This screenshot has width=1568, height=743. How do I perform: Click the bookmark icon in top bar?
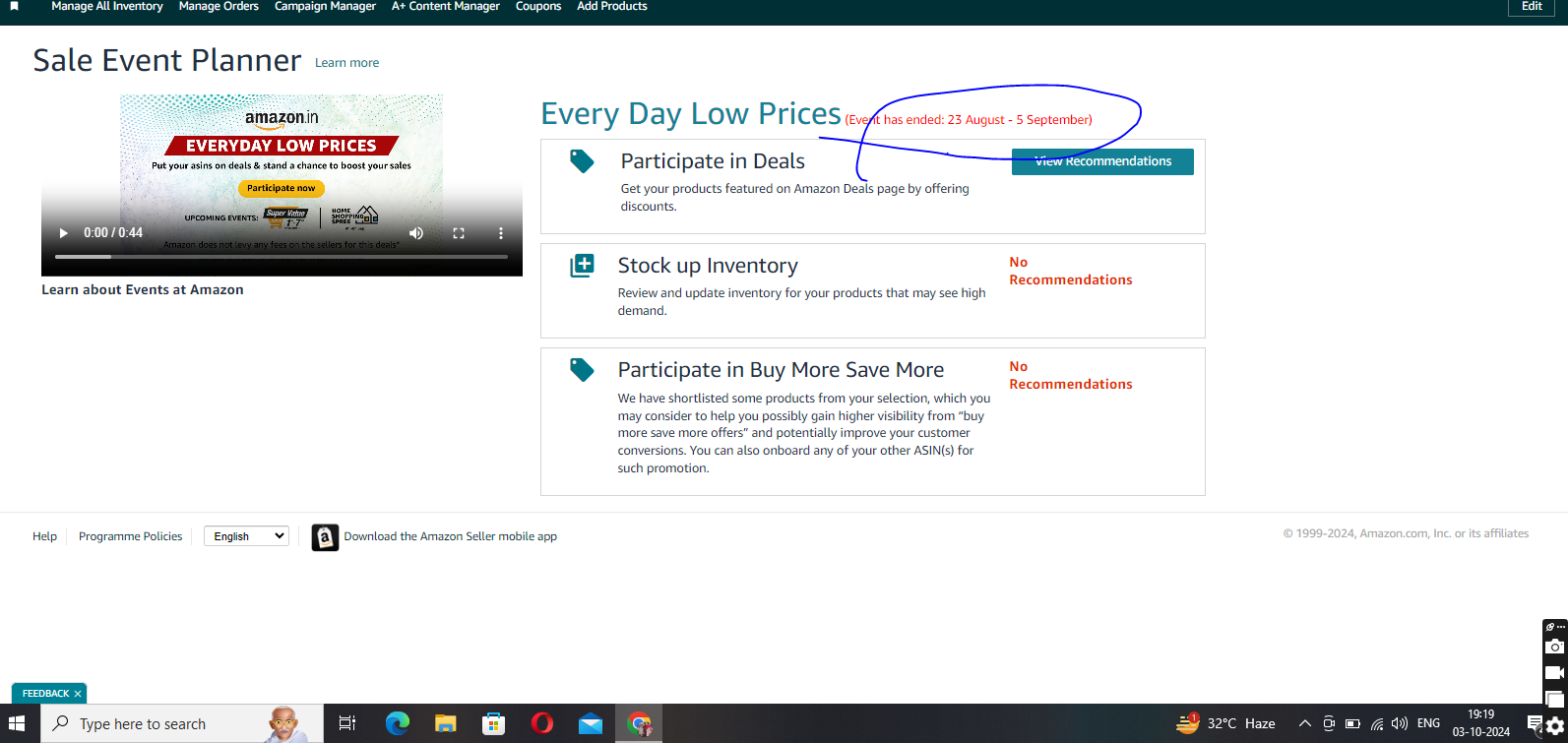(14, 7)
